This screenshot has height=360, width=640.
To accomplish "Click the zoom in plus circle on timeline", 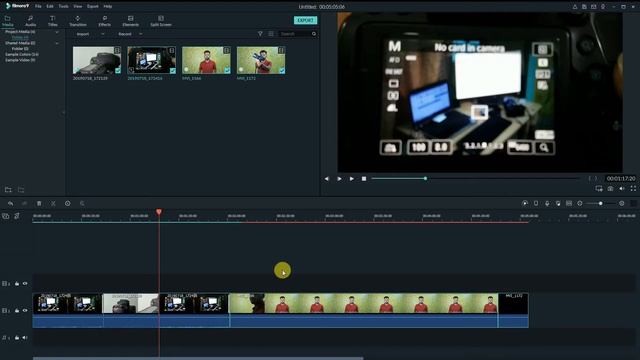I will pos(622,203).
